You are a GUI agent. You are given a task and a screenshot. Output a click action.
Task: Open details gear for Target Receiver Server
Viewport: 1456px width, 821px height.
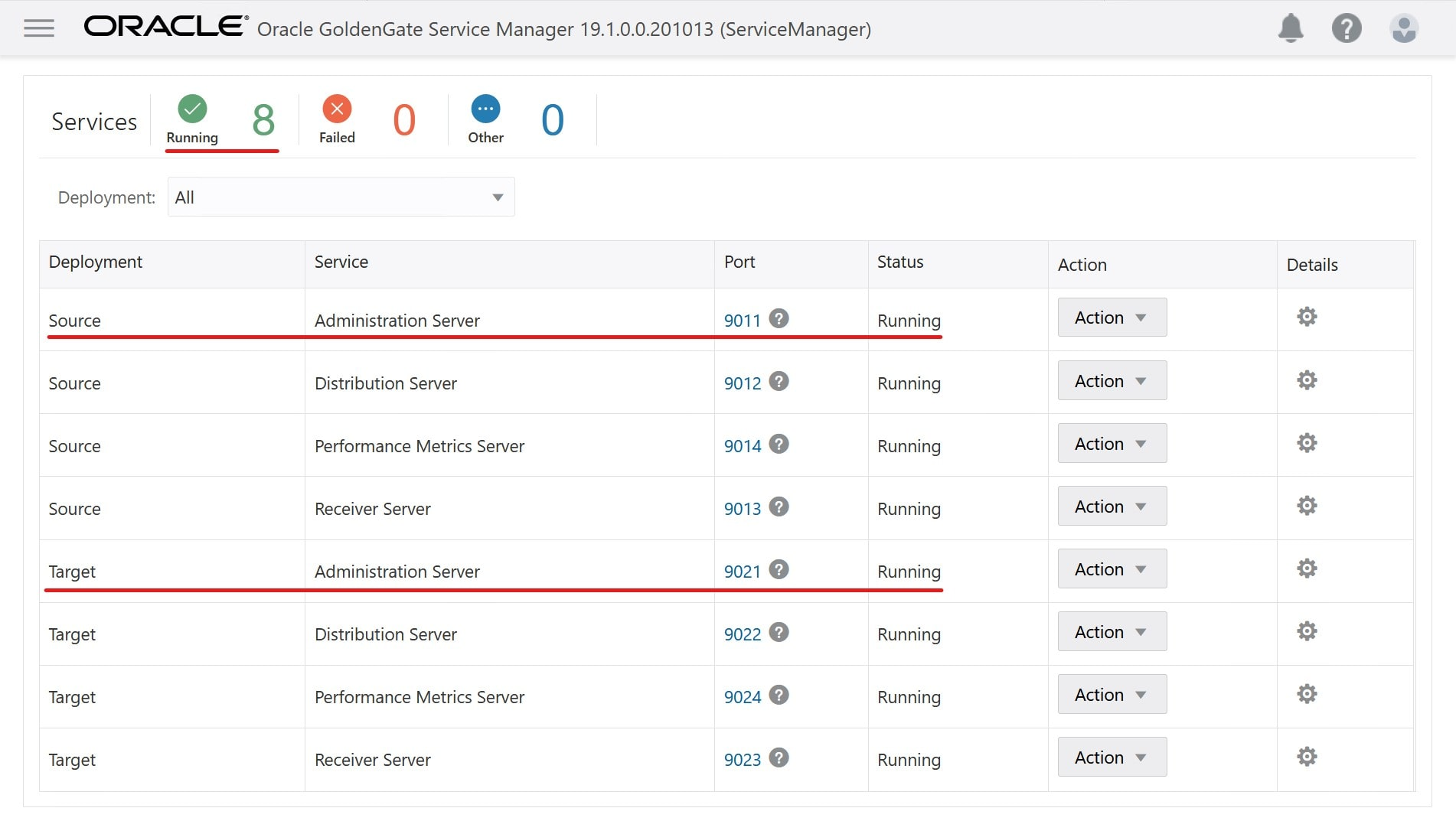[1307, 757]
